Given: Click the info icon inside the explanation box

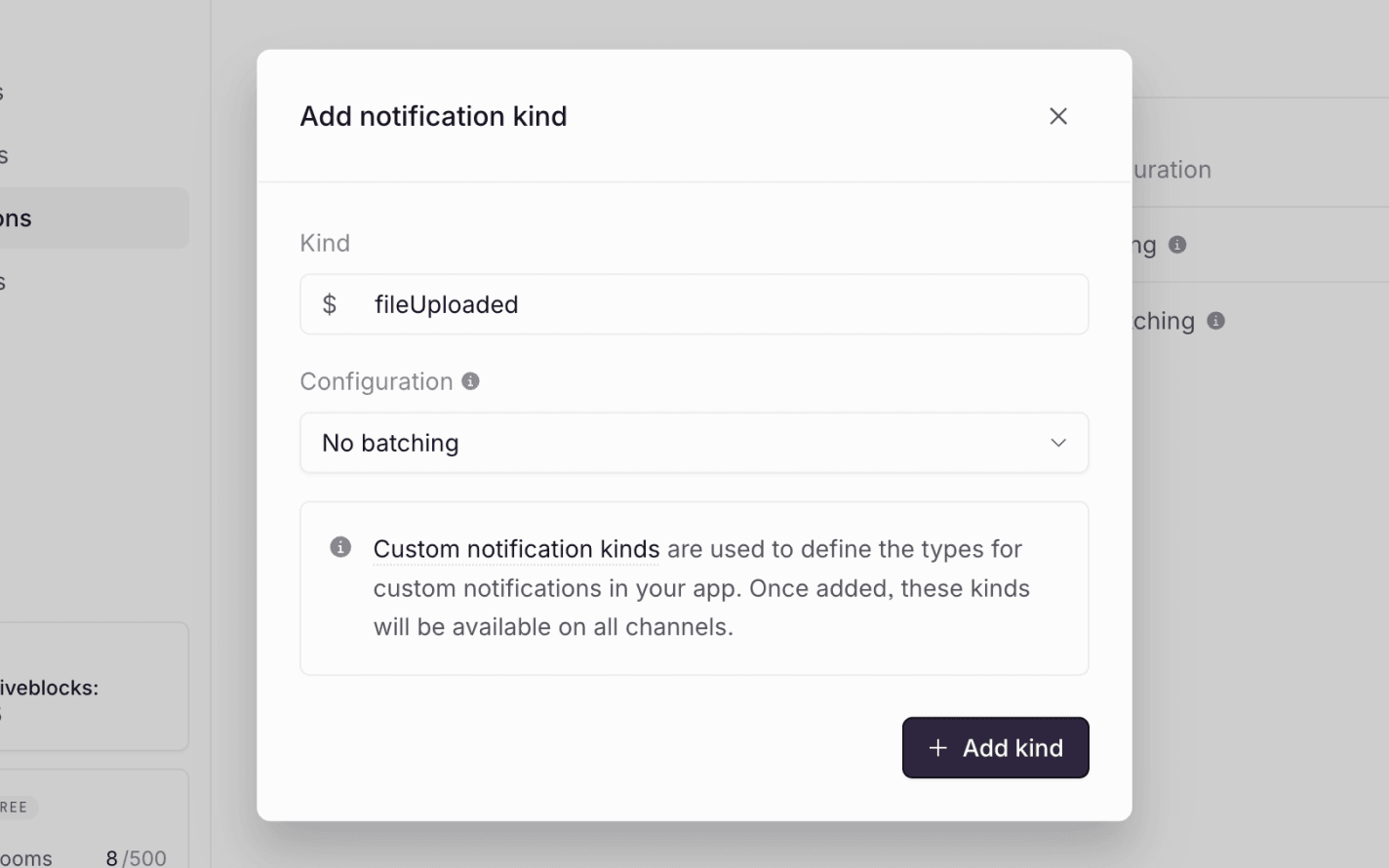Looking at the screenshot, I should (x=339, y=546).
